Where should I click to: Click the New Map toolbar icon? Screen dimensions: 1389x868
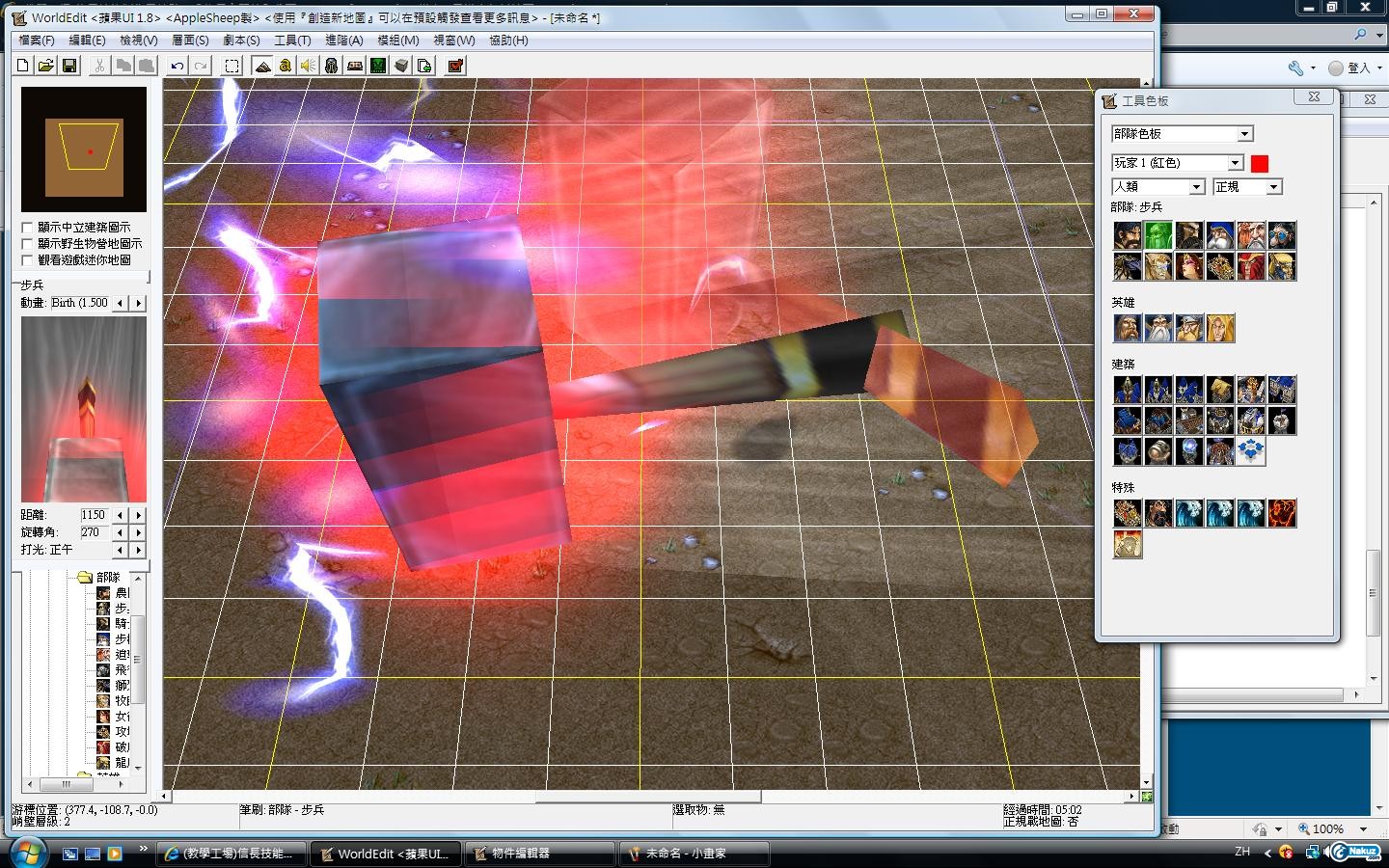pos(23,66)
